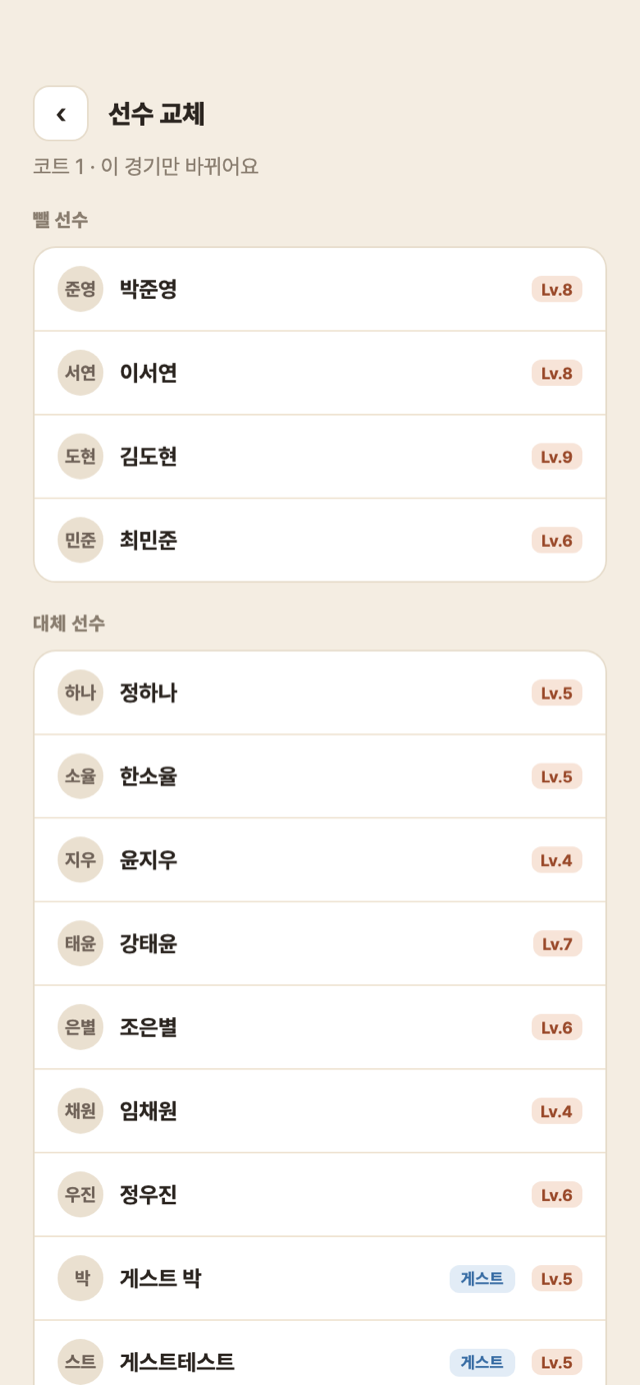The width and height of the screenshot is (640, 1385).
Task: Choose 윤지우 from the 대체 선수 list
Action: 320,860
